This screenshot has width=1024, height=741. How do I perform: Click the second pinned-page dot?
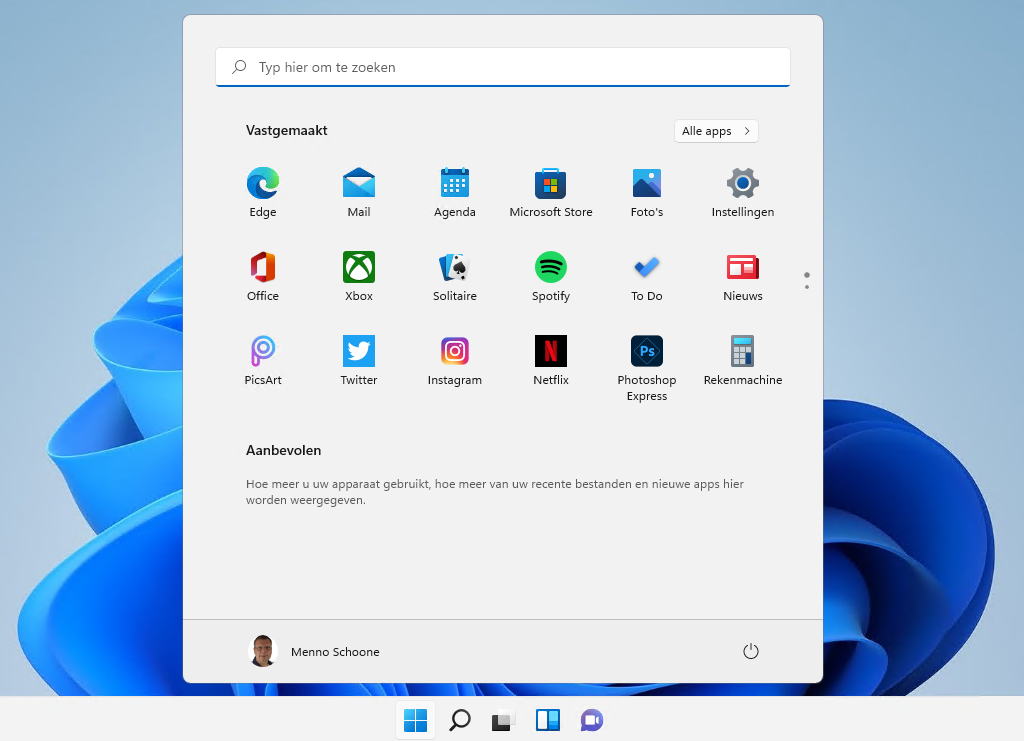[807, 287]
